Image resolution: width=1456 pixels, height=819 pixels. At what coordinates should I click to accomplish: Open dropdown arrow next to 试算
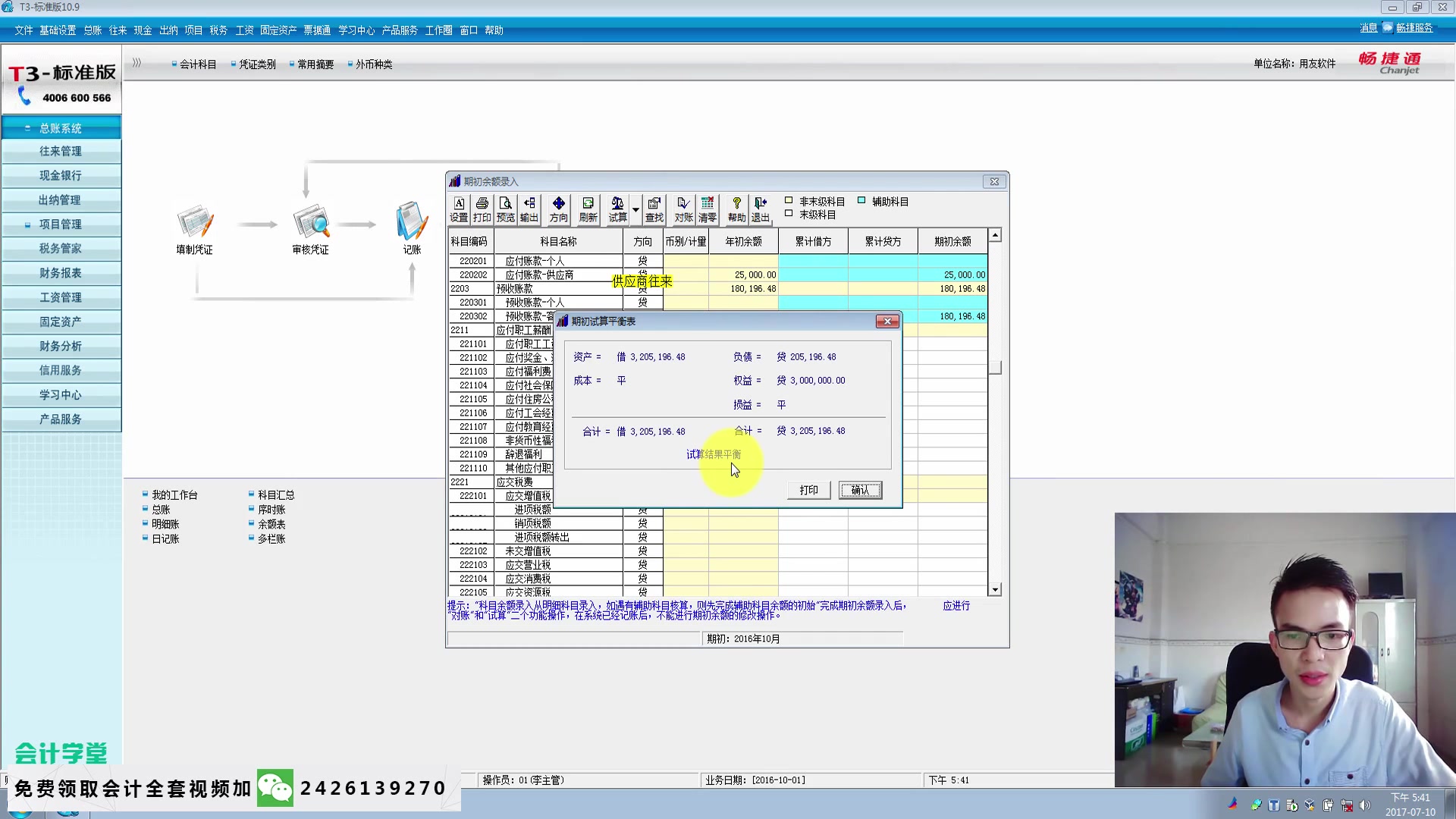click(635, 210)
